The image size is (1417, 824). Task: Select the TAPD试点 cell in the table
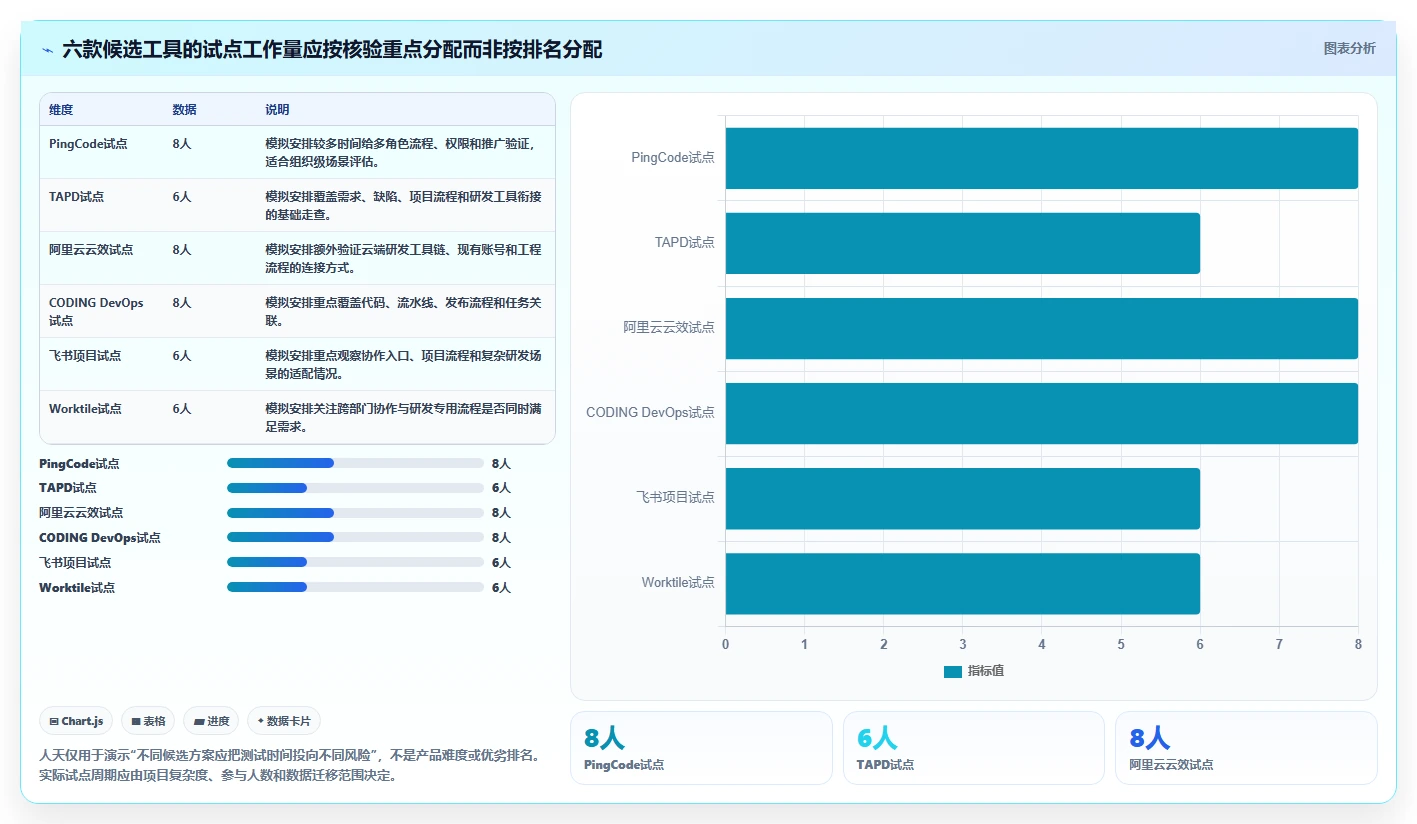[76, 197]
